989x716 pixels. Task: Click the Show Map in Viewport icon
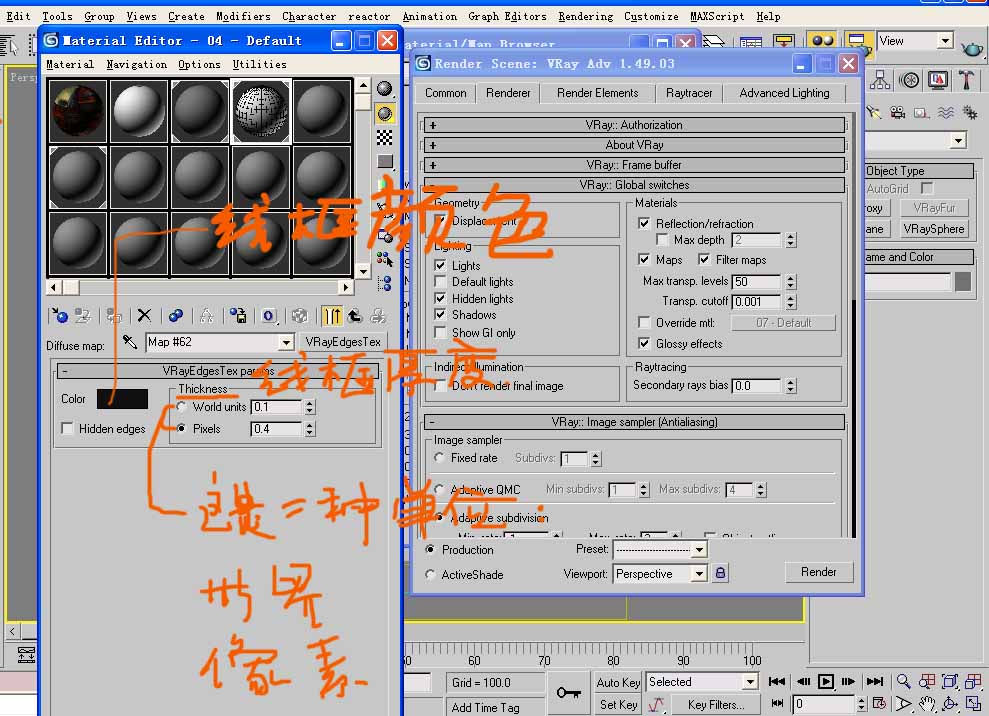[300, 315]
